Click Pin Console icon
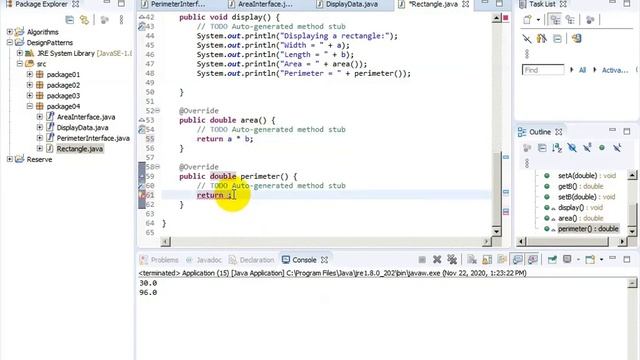 click(552, 260)
